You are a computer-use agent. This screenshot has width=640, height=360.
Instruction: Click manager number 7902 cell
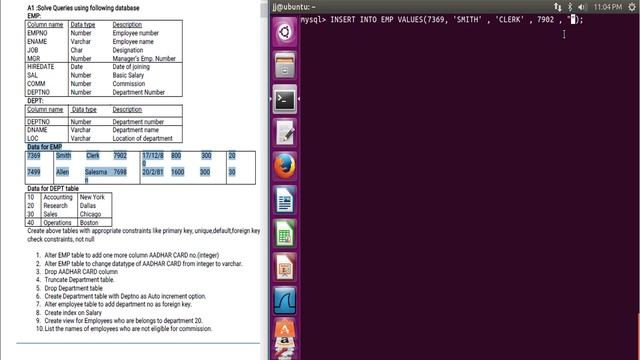(x=120, y=156)
